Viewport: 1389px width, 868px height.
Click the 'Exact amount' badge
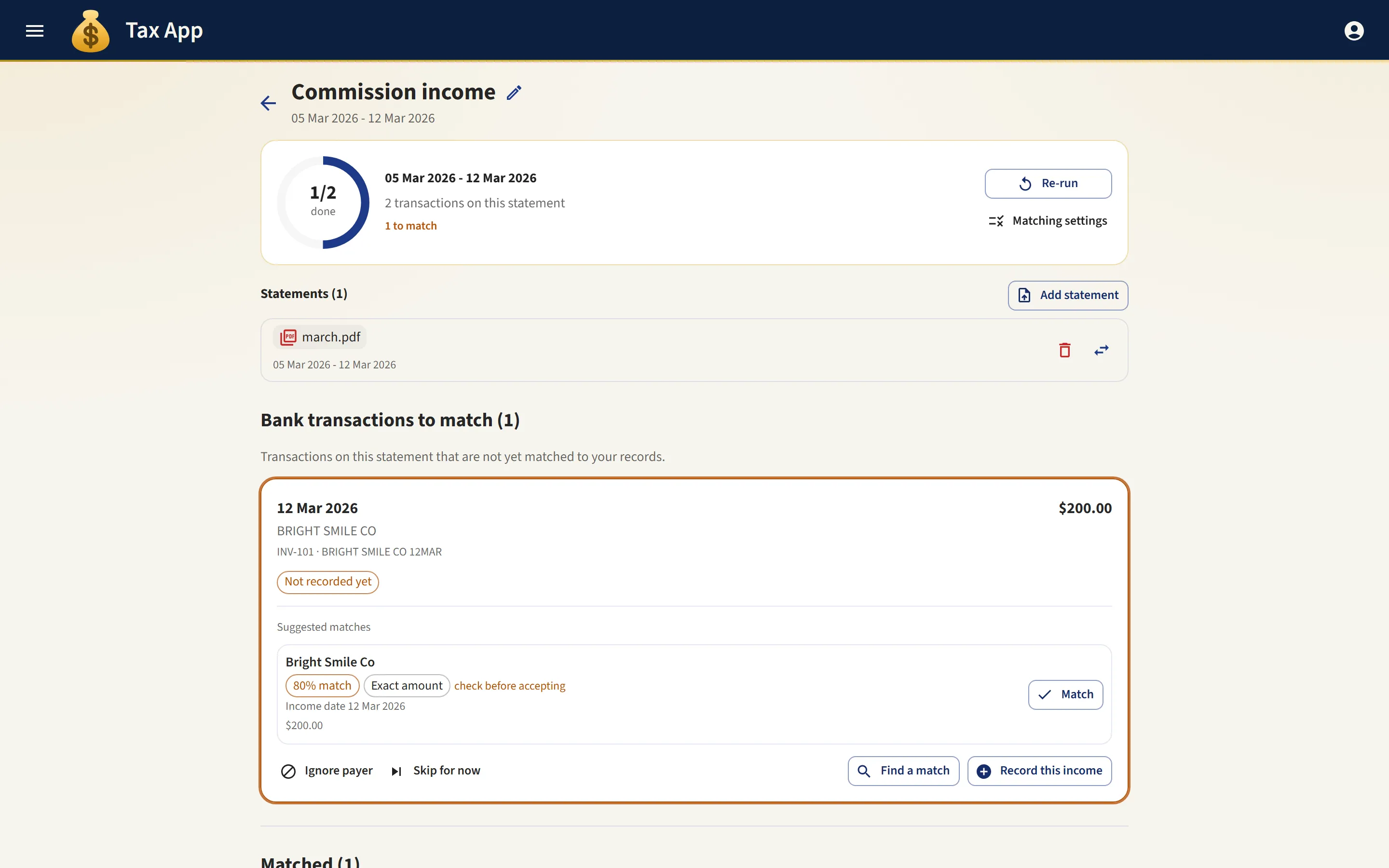click(x=407, y=686)
